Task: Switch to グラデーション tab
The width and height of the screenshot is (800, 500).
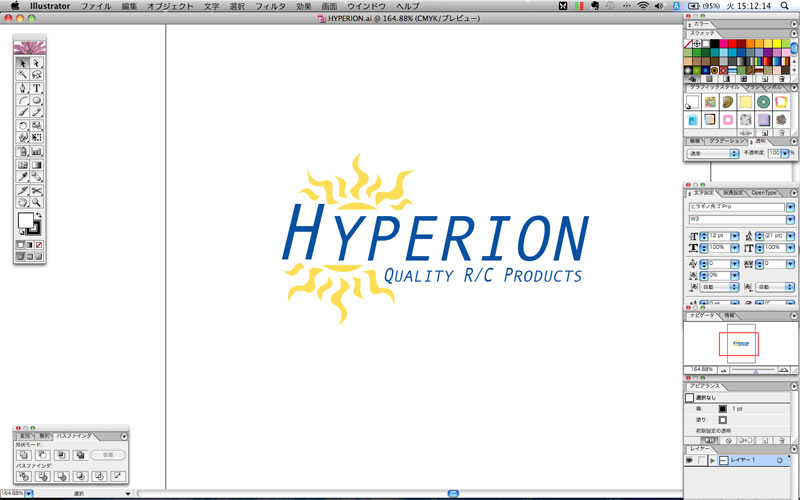Action: [x=726, y=141]
